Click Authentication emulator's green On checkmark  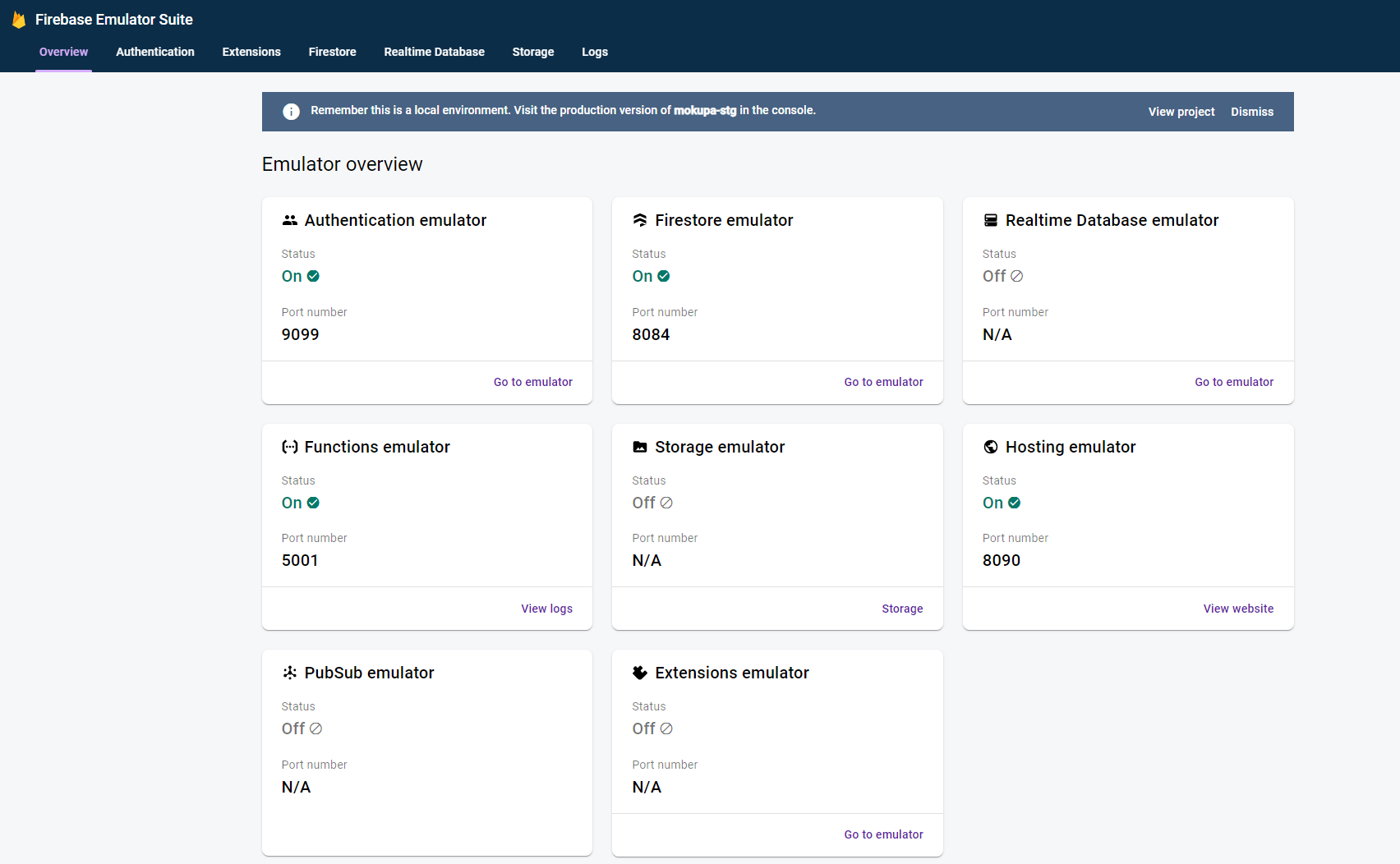313,276
